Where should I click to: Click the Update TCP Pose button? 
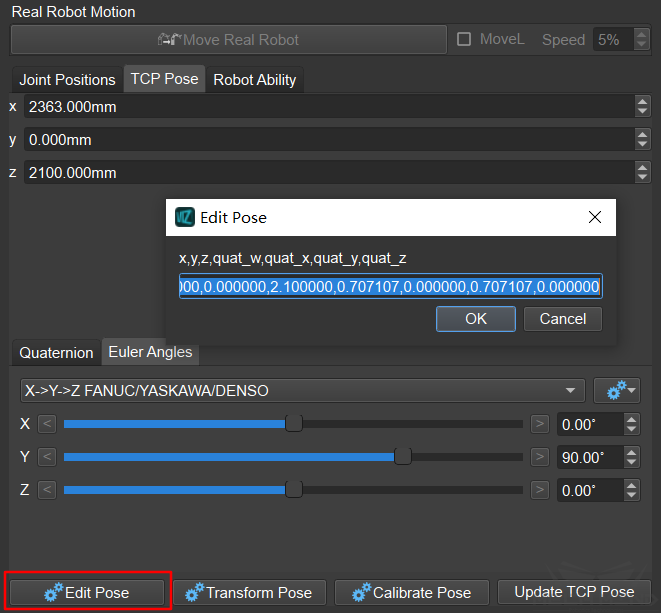[574, 592]
